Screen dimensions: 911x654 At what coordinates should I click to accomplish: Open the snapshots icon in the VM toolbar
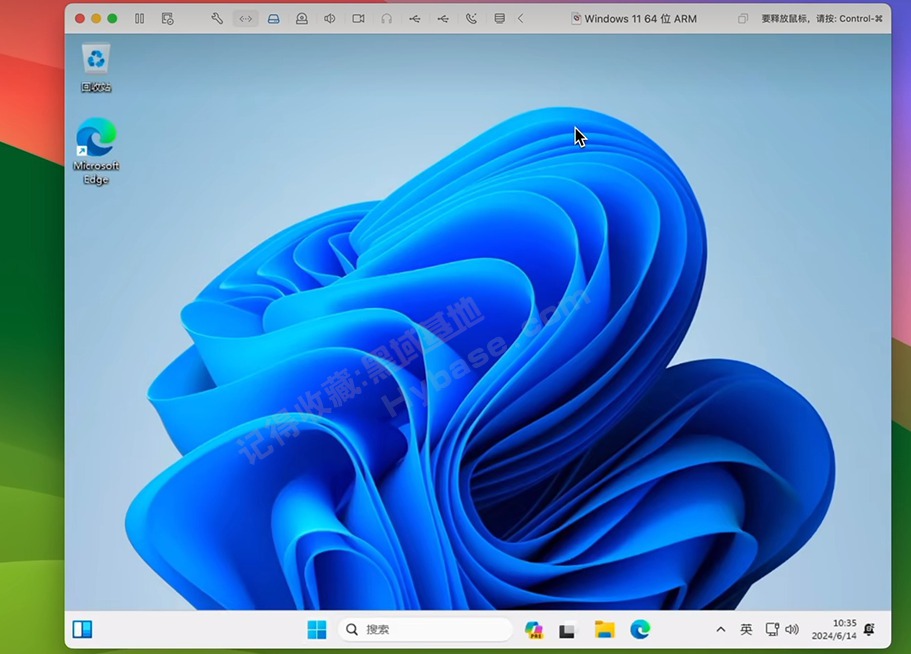tap(167, 19)
